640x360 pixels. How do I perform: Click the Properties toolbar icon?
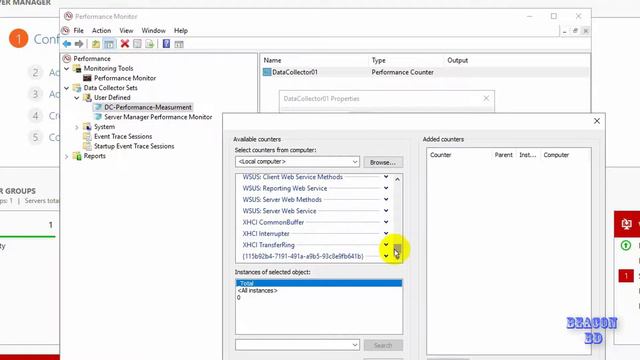[137, 44]
